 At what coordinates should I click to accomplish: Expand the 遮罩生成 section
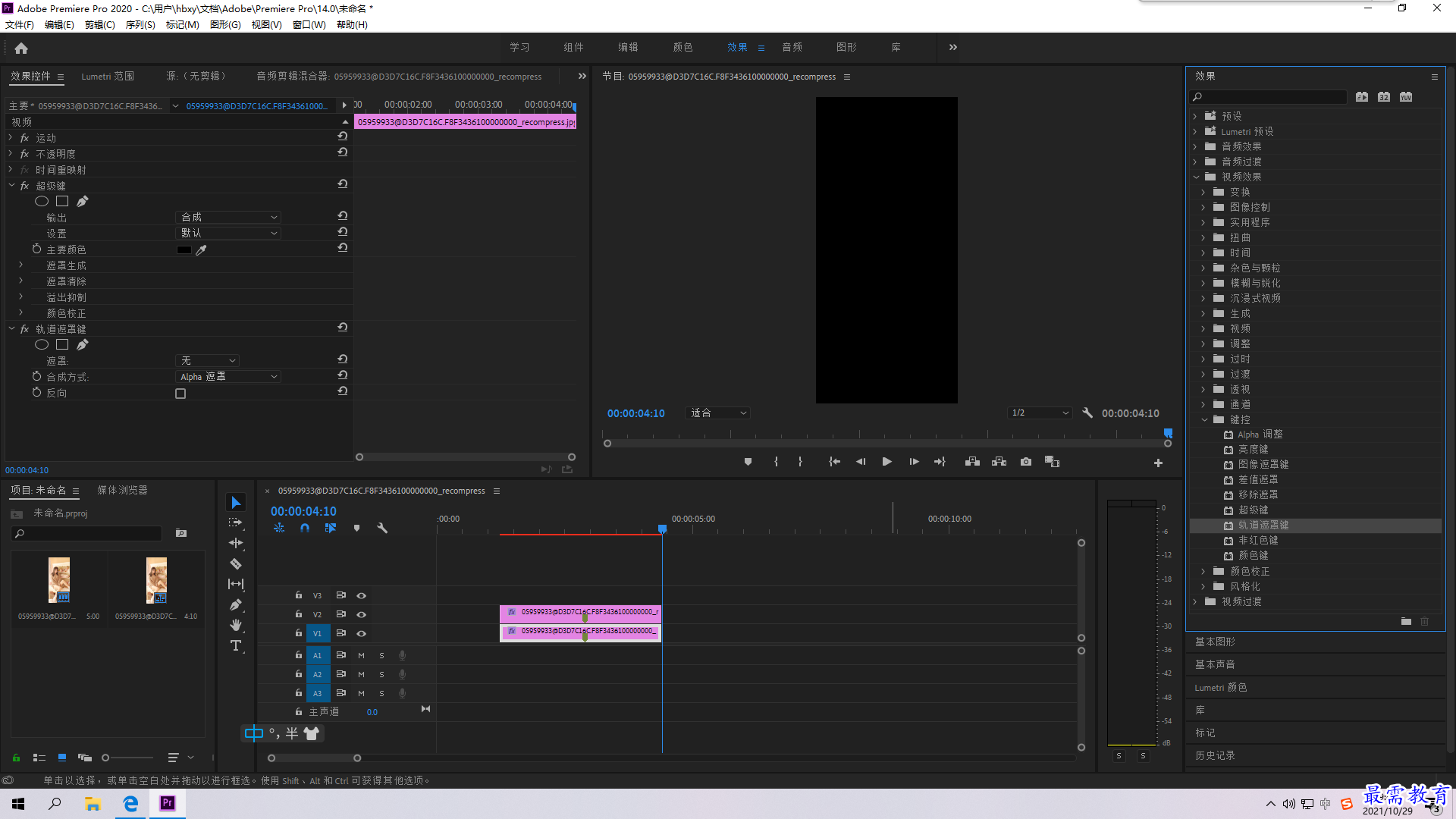coord(21,265)
